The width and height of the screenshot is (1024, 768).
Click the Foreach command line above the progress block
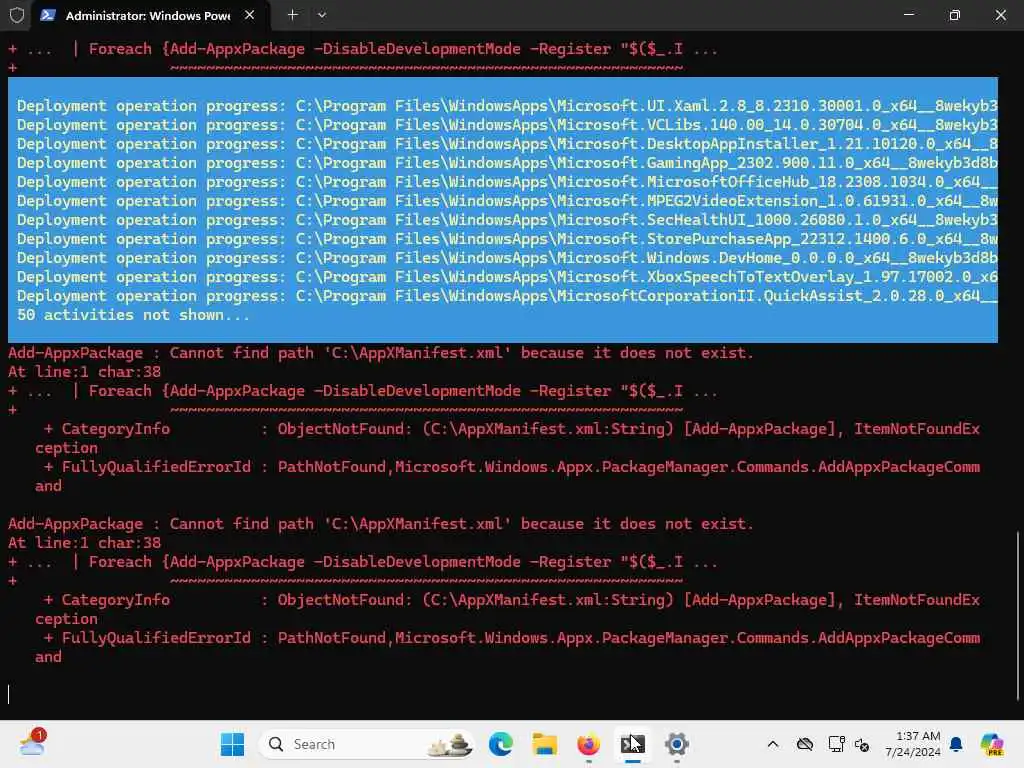point(363,49)
